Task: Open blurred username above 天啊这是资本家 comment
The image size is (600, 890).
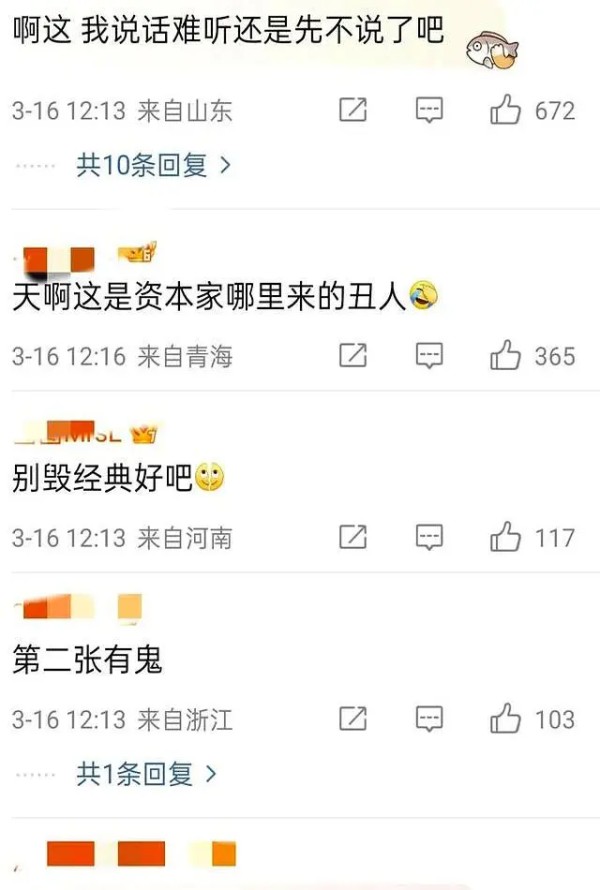Action: pos(56,259)
